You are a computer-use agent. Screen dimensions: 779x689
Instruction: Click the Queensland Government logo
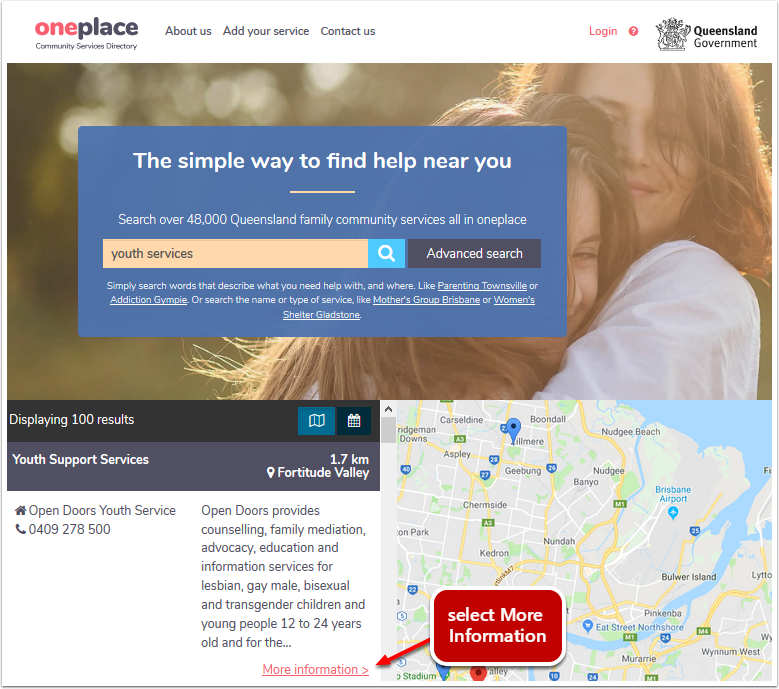coord(706,34)
